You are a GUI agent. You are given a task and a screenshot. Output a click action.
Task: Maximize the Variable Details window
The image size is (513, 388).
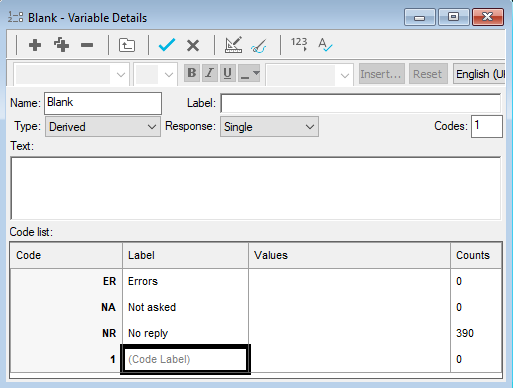(454, 17)
